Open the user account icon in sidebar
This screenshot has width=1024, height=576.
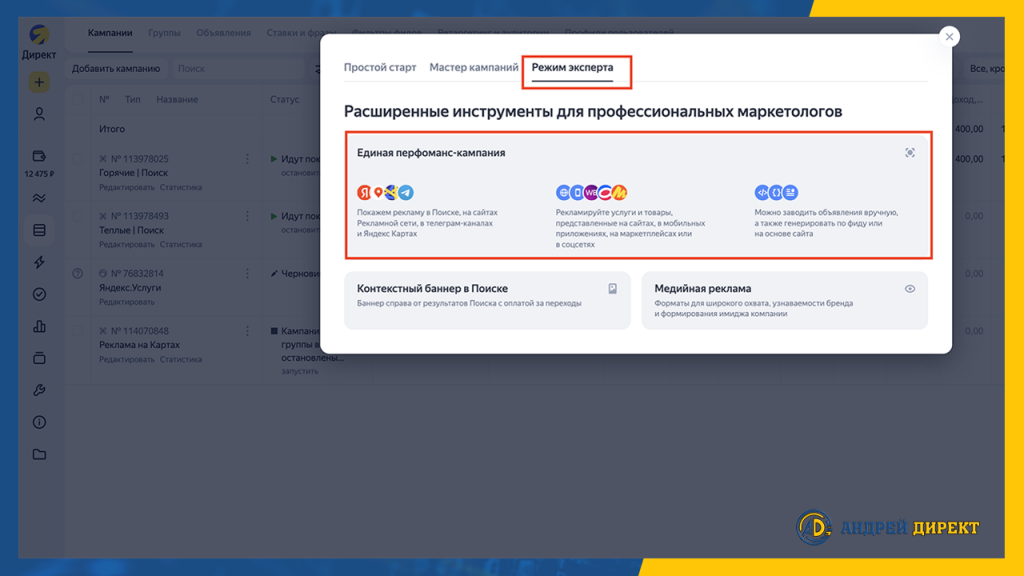39,114
